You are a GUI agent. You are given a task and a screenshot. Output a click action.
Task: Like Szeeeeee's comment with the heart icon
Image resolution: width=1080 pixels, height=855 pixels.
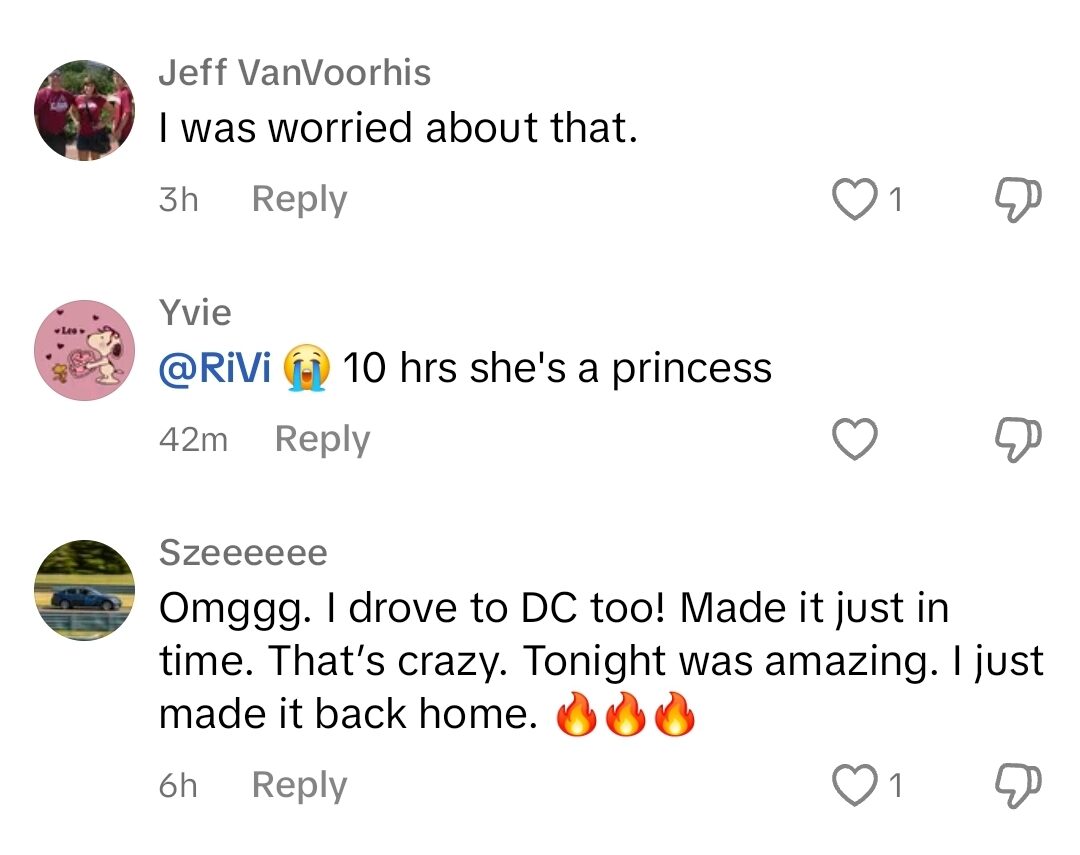[856, 785]
